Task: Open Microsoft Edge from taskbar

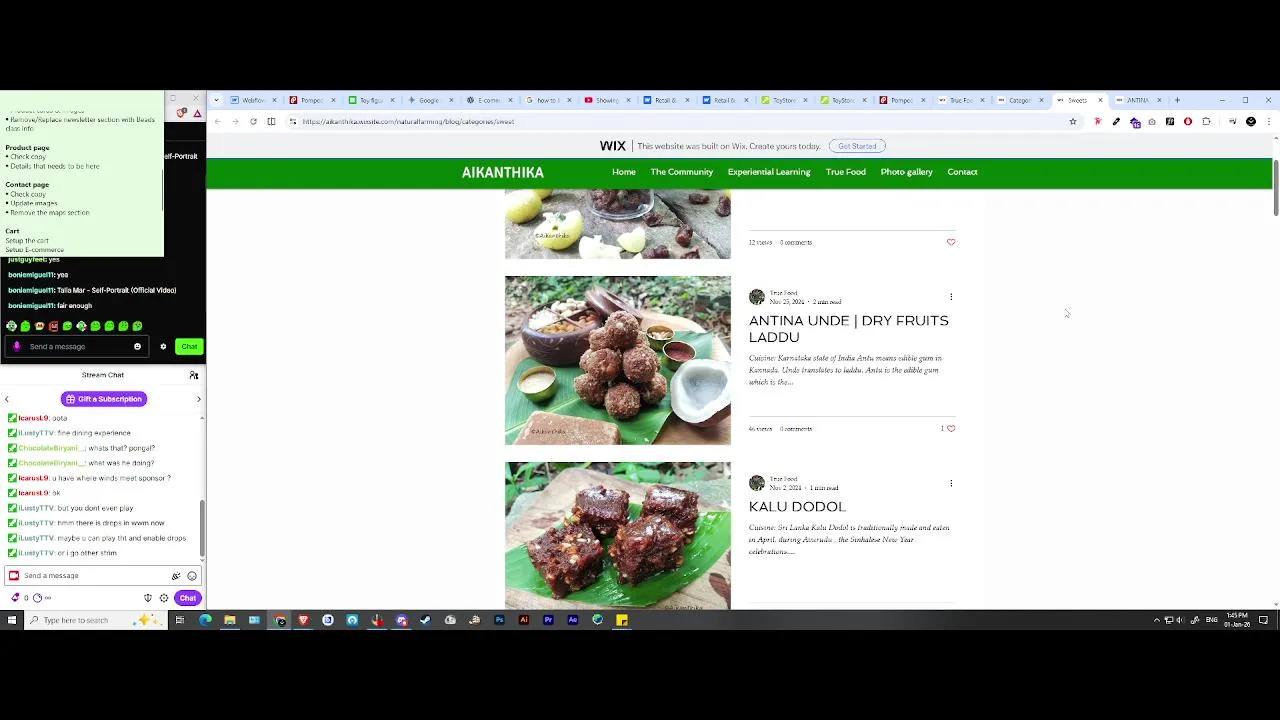Action: pos(205,620)
